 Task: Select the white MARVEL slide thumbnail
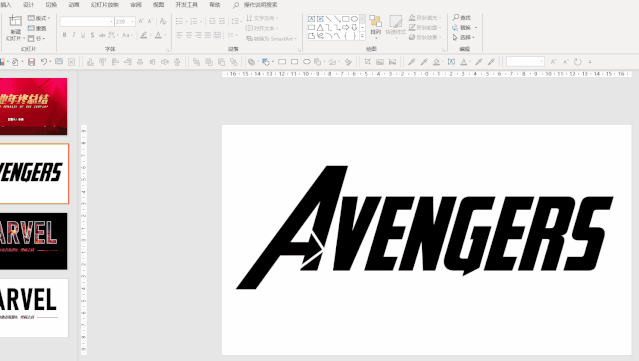[33, 308]
